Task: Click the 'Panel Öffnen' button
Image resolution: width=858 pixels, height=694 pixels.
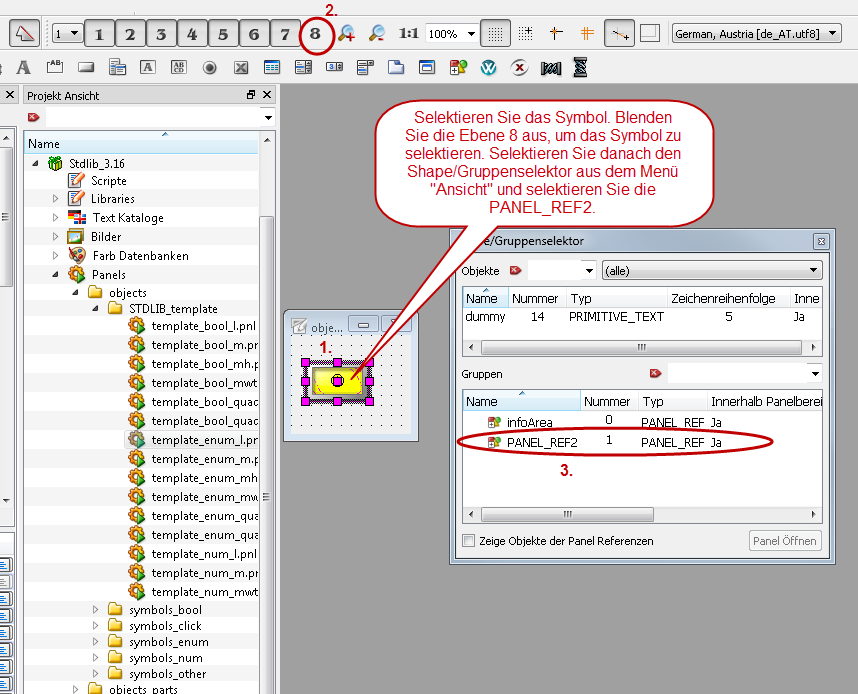Action: pos(785,541)
